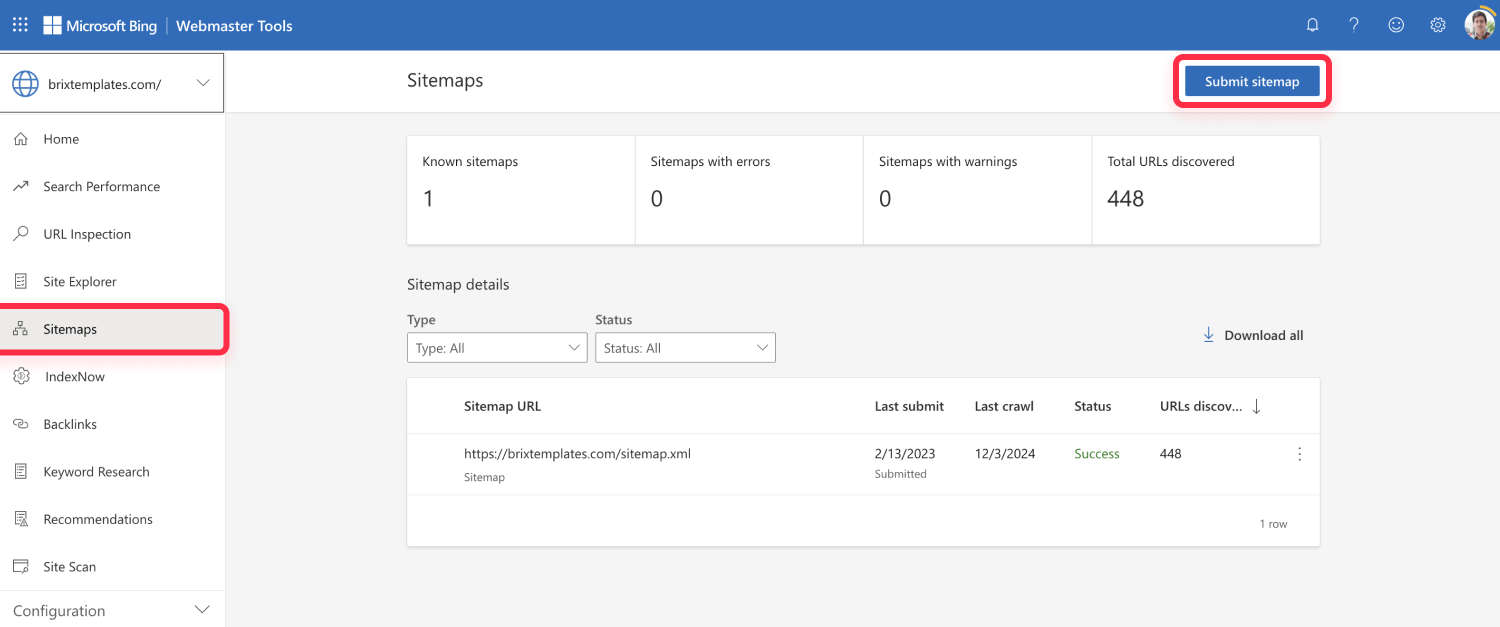Open settings gear icon in header
The width and height of the screenshot is (1500, 627).
coord(1438,25)
